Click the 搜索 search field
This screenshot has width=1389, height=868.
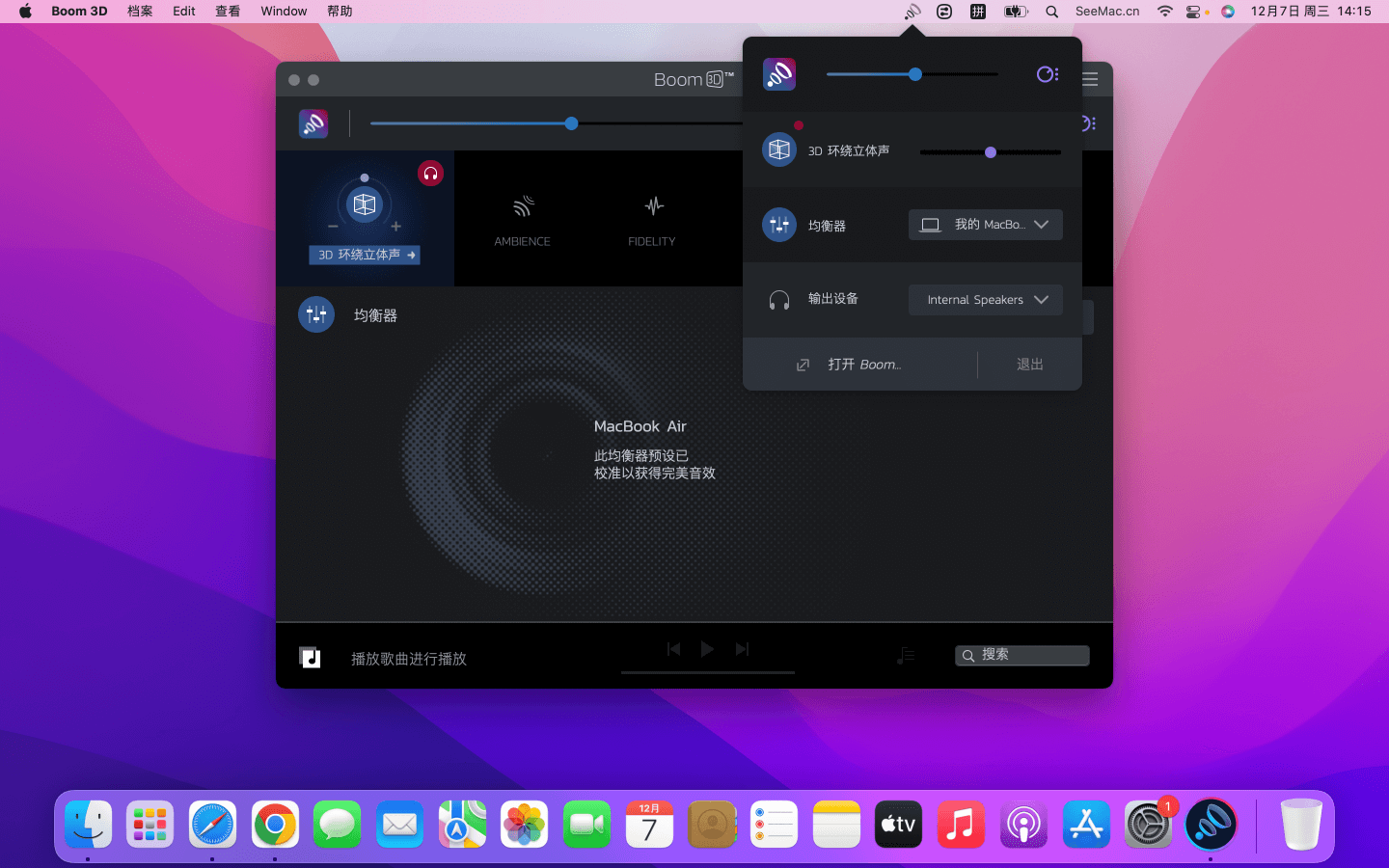tap(1022, 656)
